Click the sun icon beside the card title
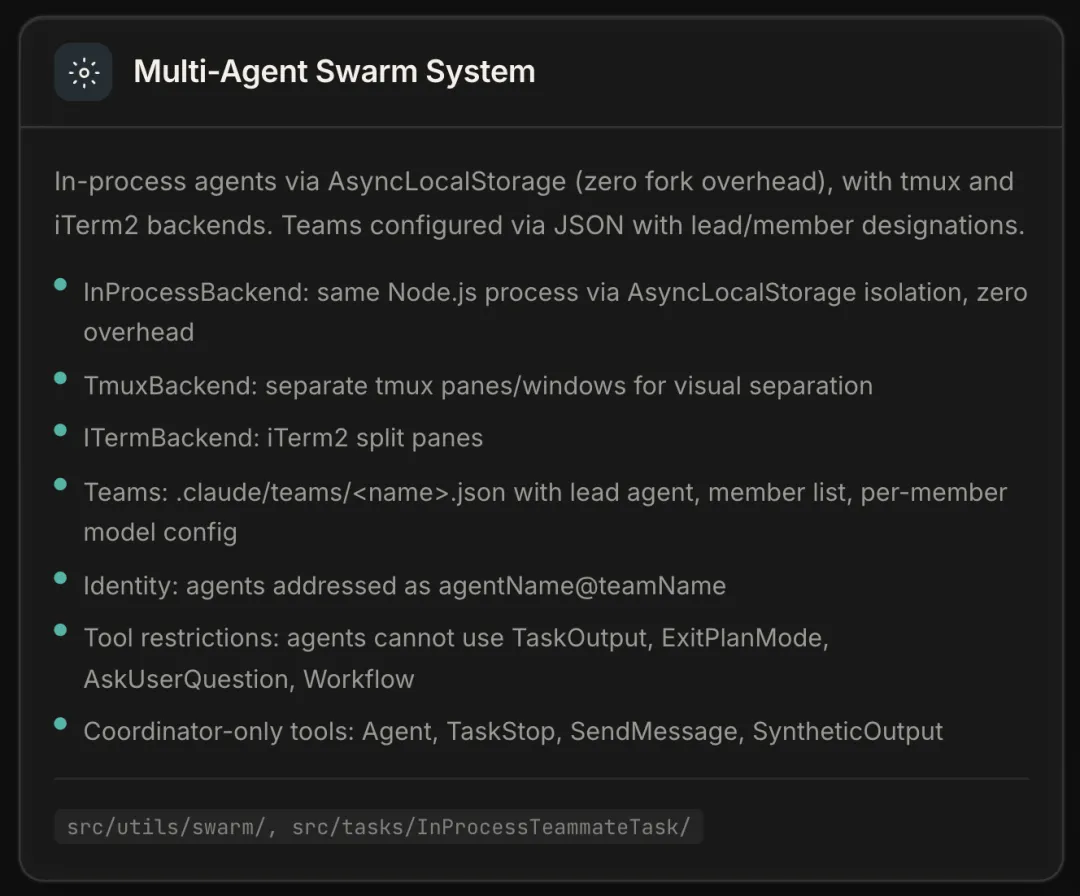 pyautogui.click(x=83, y=72)
